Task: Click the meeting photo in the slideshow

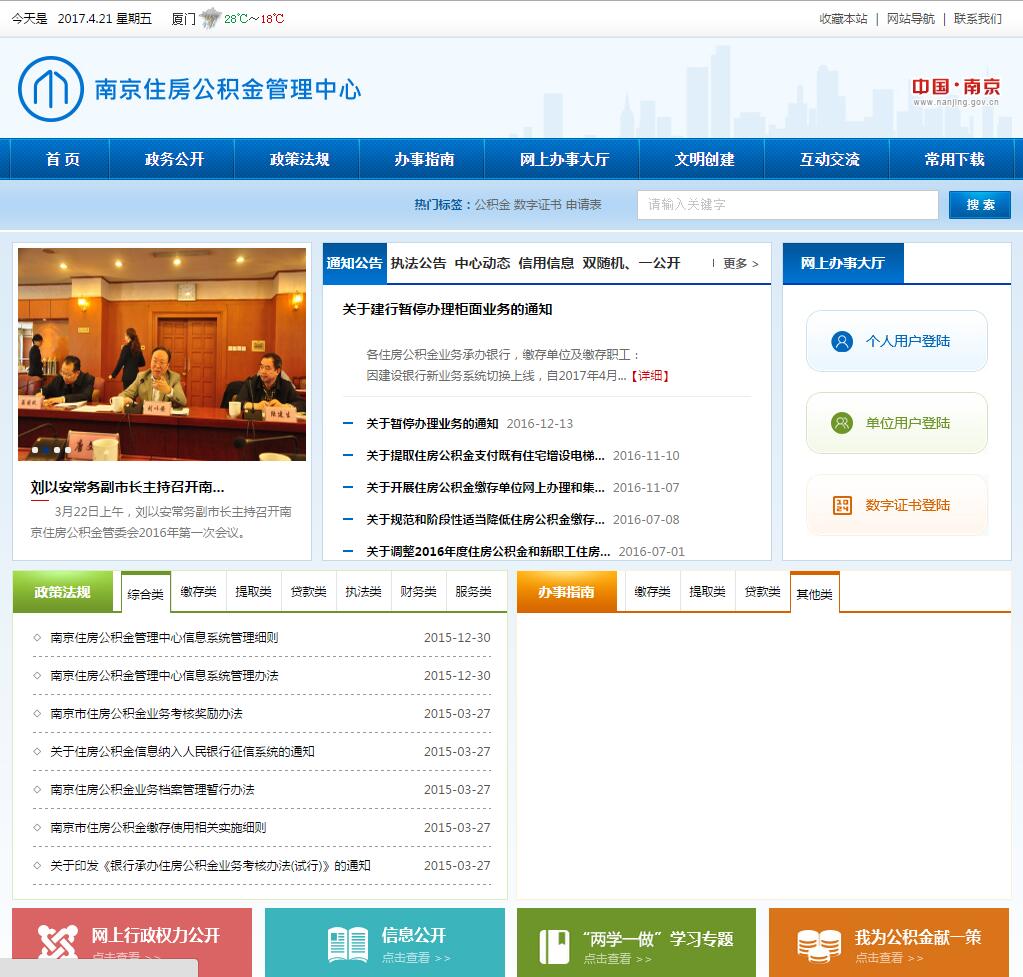Action: click(162, 354)
